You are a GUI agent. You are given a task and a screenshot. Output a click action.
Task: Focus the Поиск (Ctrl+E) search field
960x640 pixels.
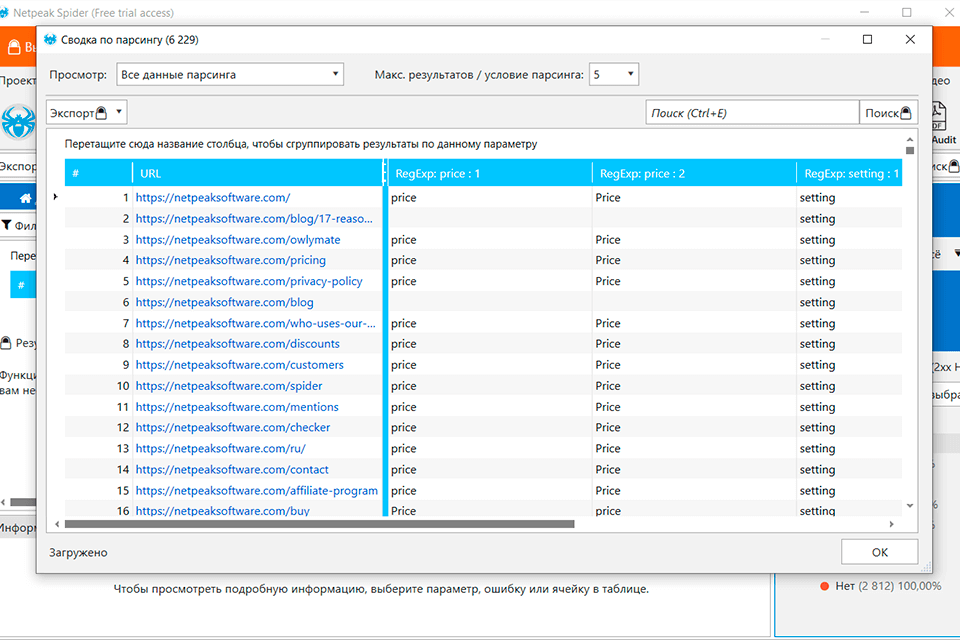click(x=751, y=113)
